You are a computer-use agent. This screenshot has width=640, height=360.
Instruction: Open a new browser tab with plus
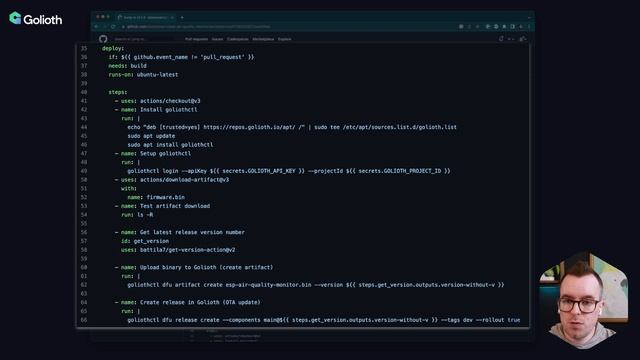coord(182,18)
